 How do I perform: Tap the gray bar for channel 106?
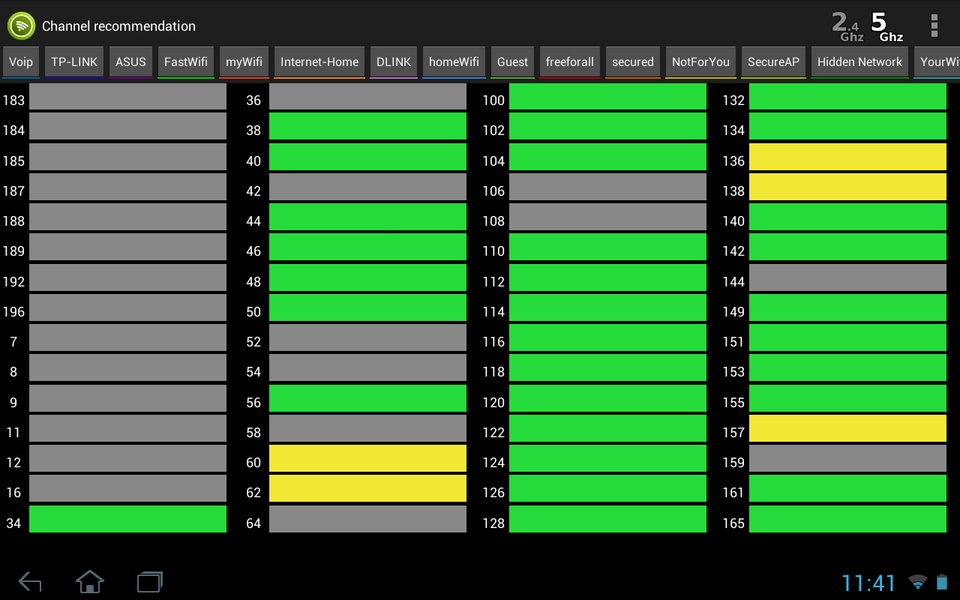pyautogui.click(x=608, y=187)
